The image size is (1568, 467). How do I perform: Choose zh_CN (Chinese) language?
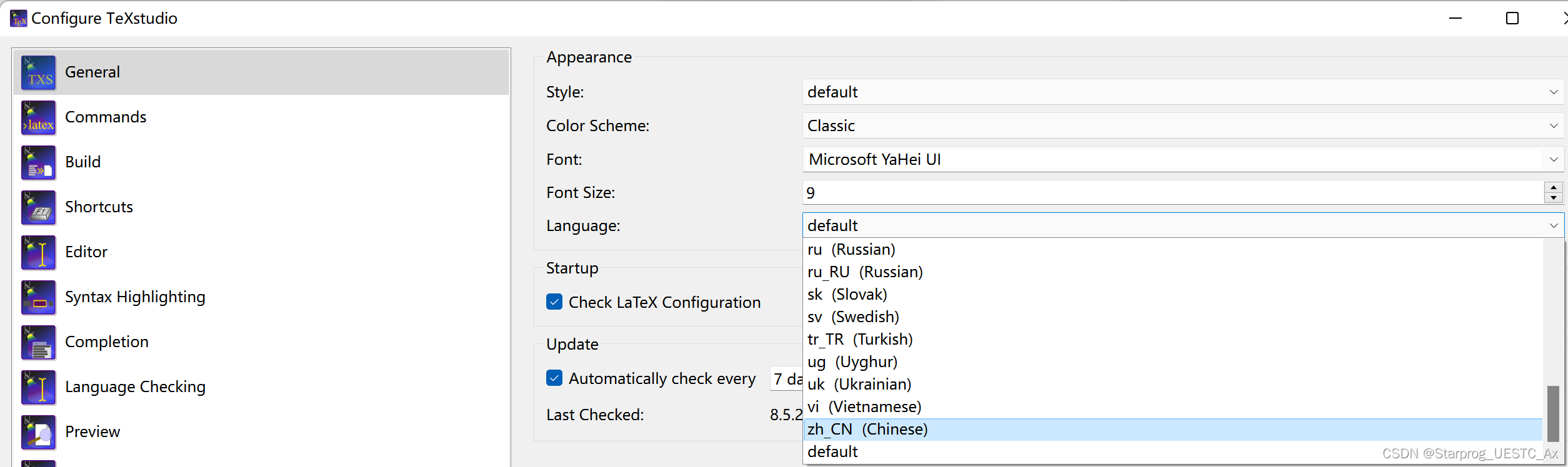(x=1173, y=429)
